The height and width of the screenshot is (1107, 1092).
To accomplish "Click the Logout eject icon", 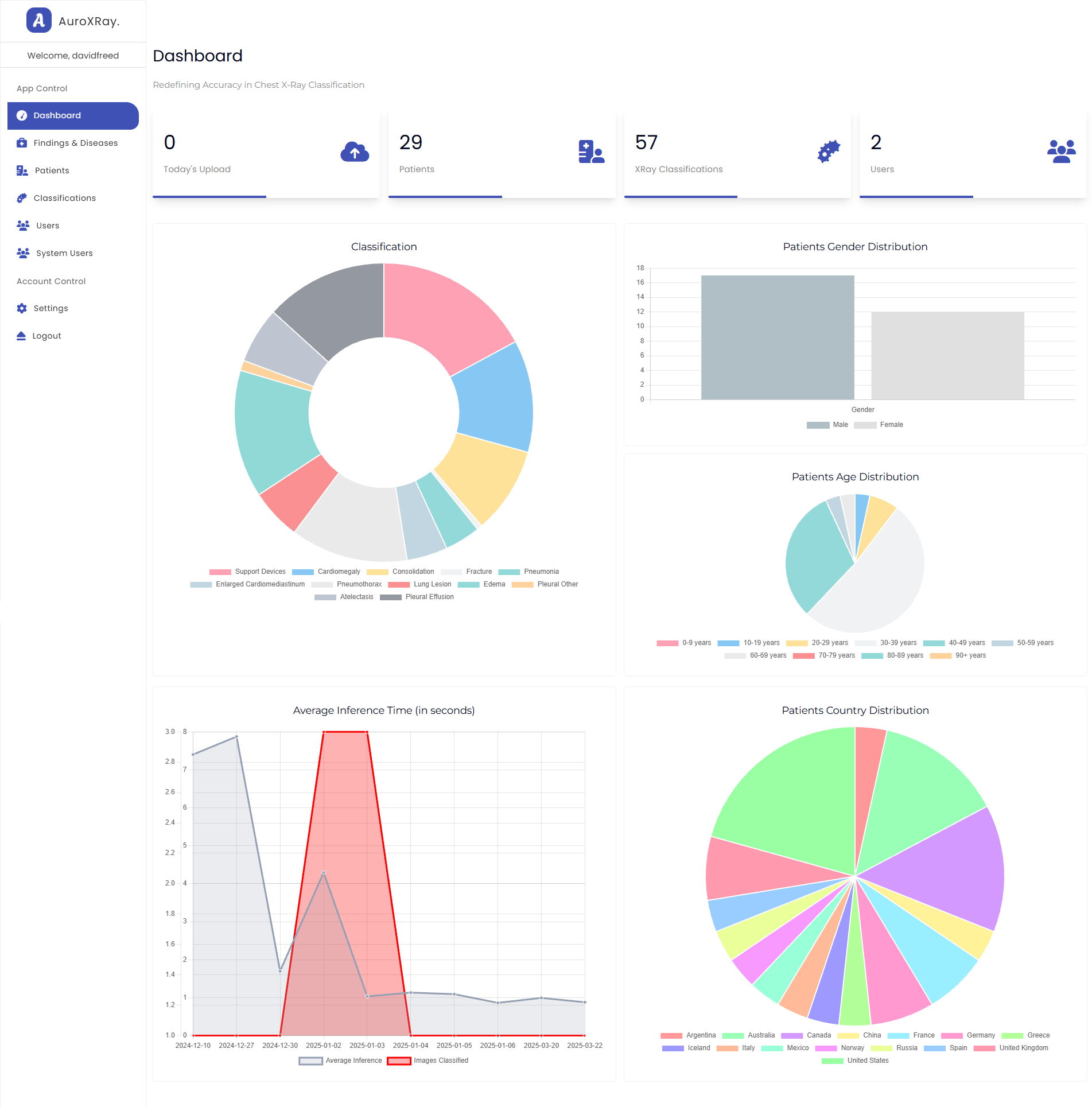I will (x=22, y=336).
